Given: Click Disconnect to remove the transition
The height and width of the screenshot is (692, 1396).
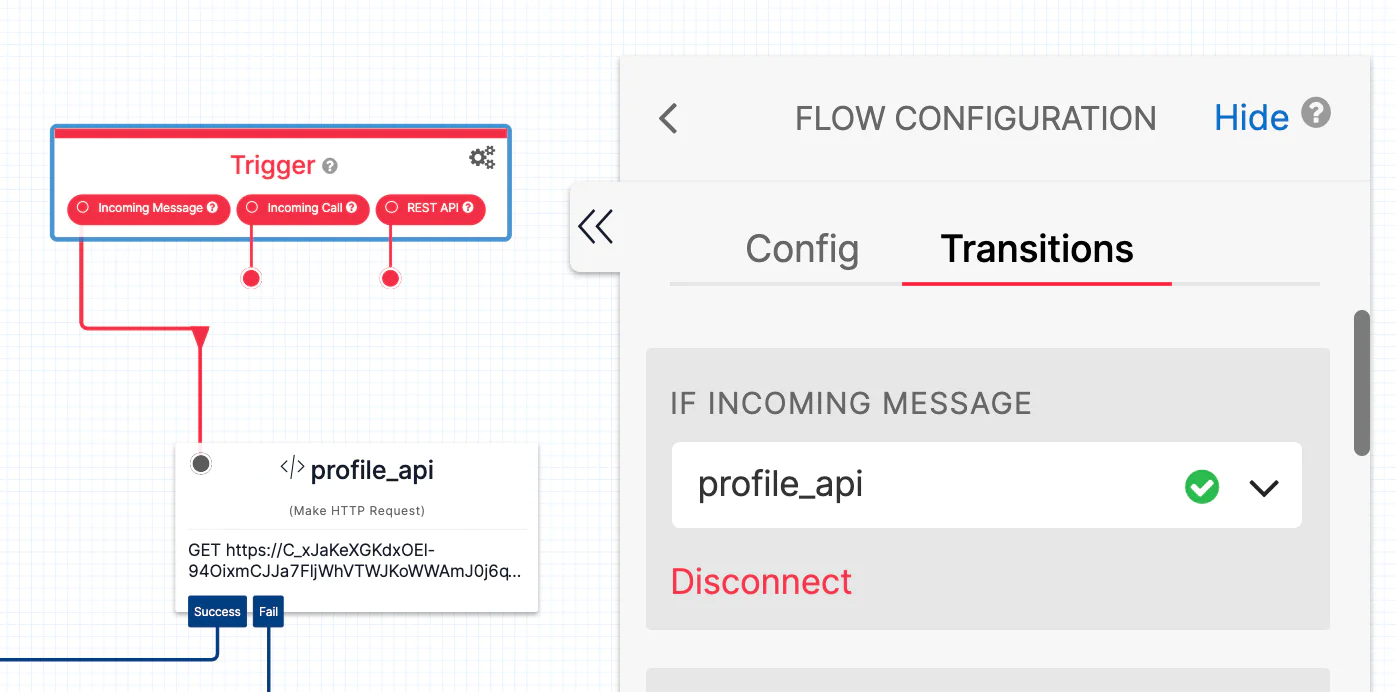Looking at the screenshot, I should click(761, 581).
